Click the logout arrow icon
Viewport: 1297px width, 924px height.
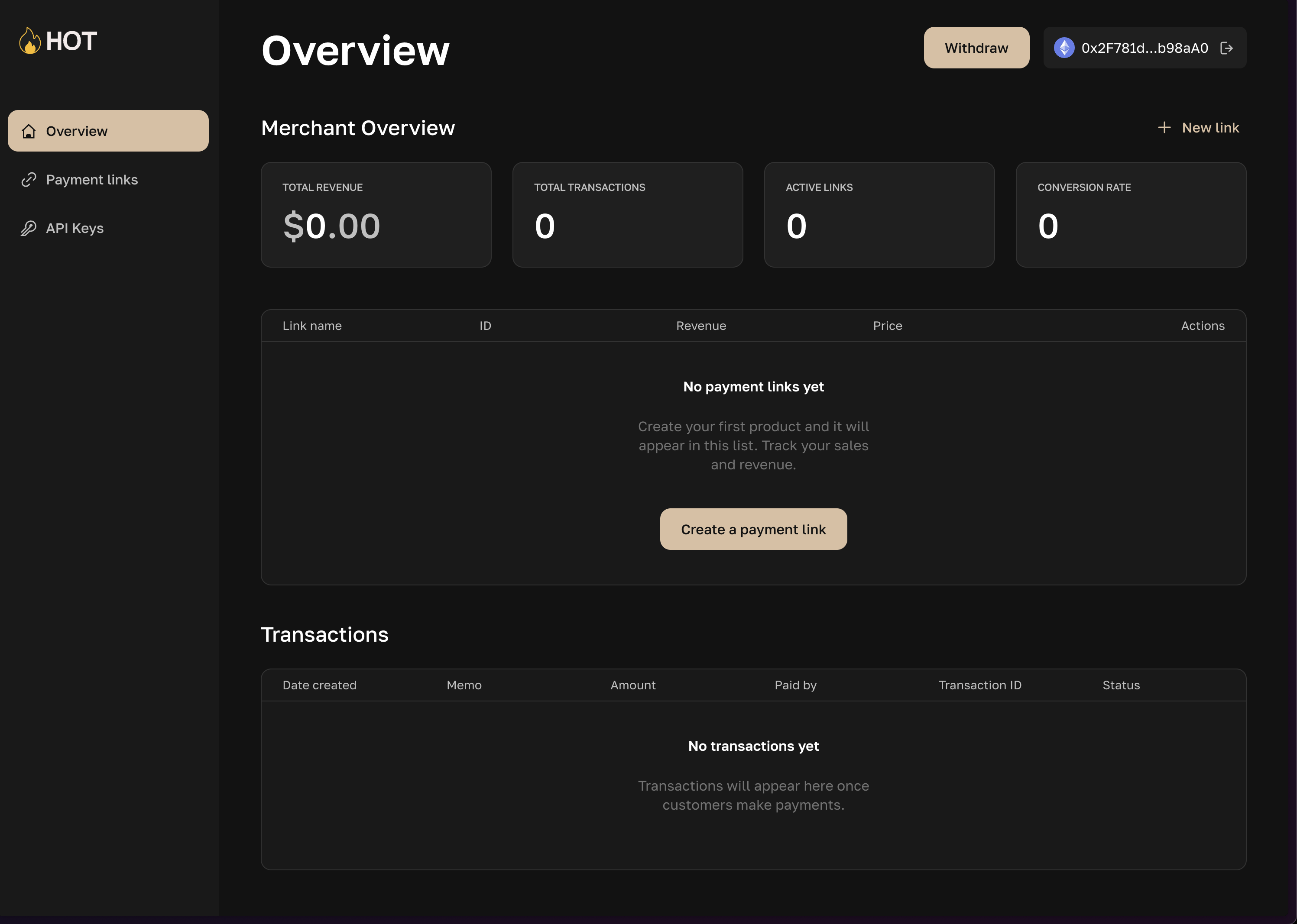click(x=1226, y=48)
